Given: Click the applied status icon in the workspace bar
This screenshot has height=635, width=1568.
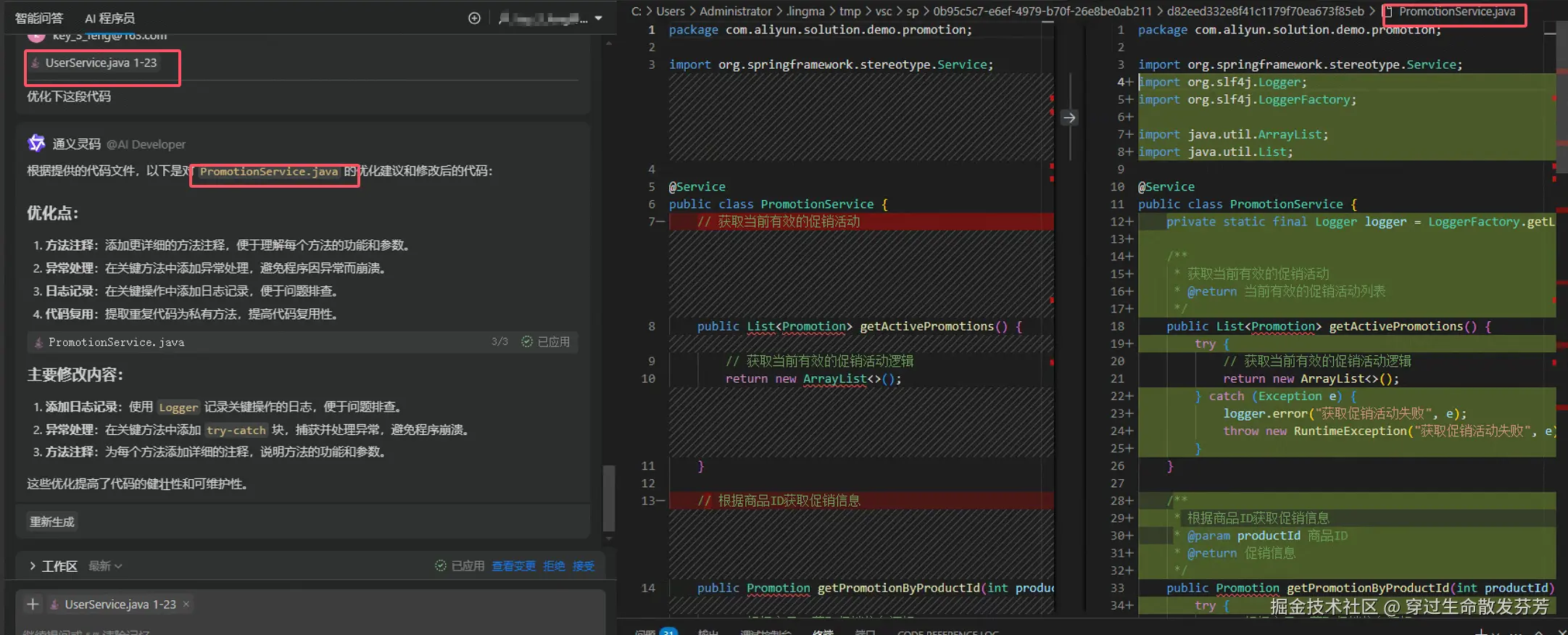Looking at the screenshot, I should (440, 565).
